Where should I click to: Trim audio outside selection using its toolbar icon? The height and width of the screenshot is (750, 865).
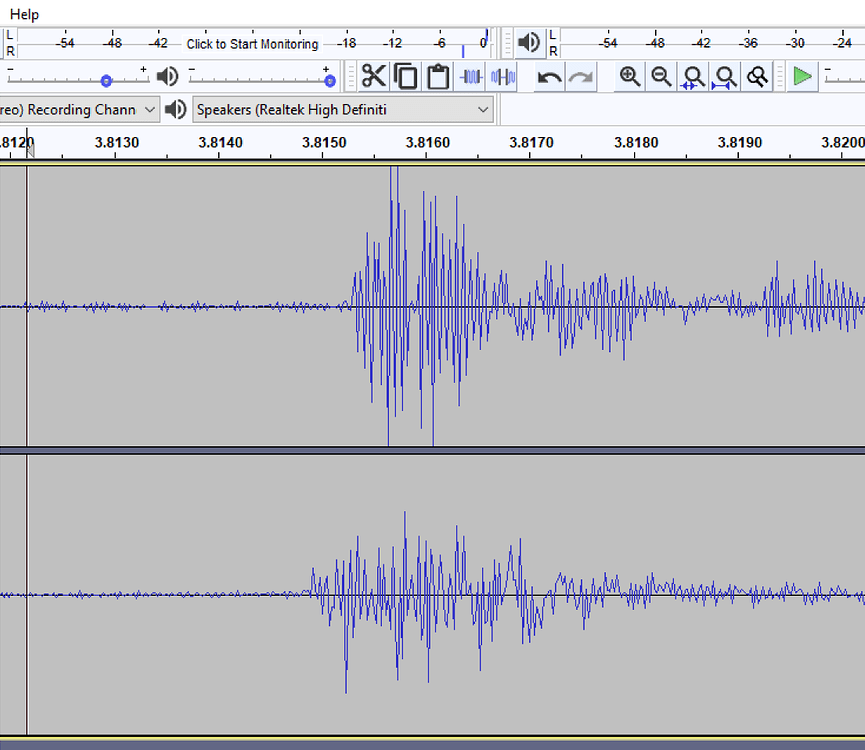click(x=470, y=77)
